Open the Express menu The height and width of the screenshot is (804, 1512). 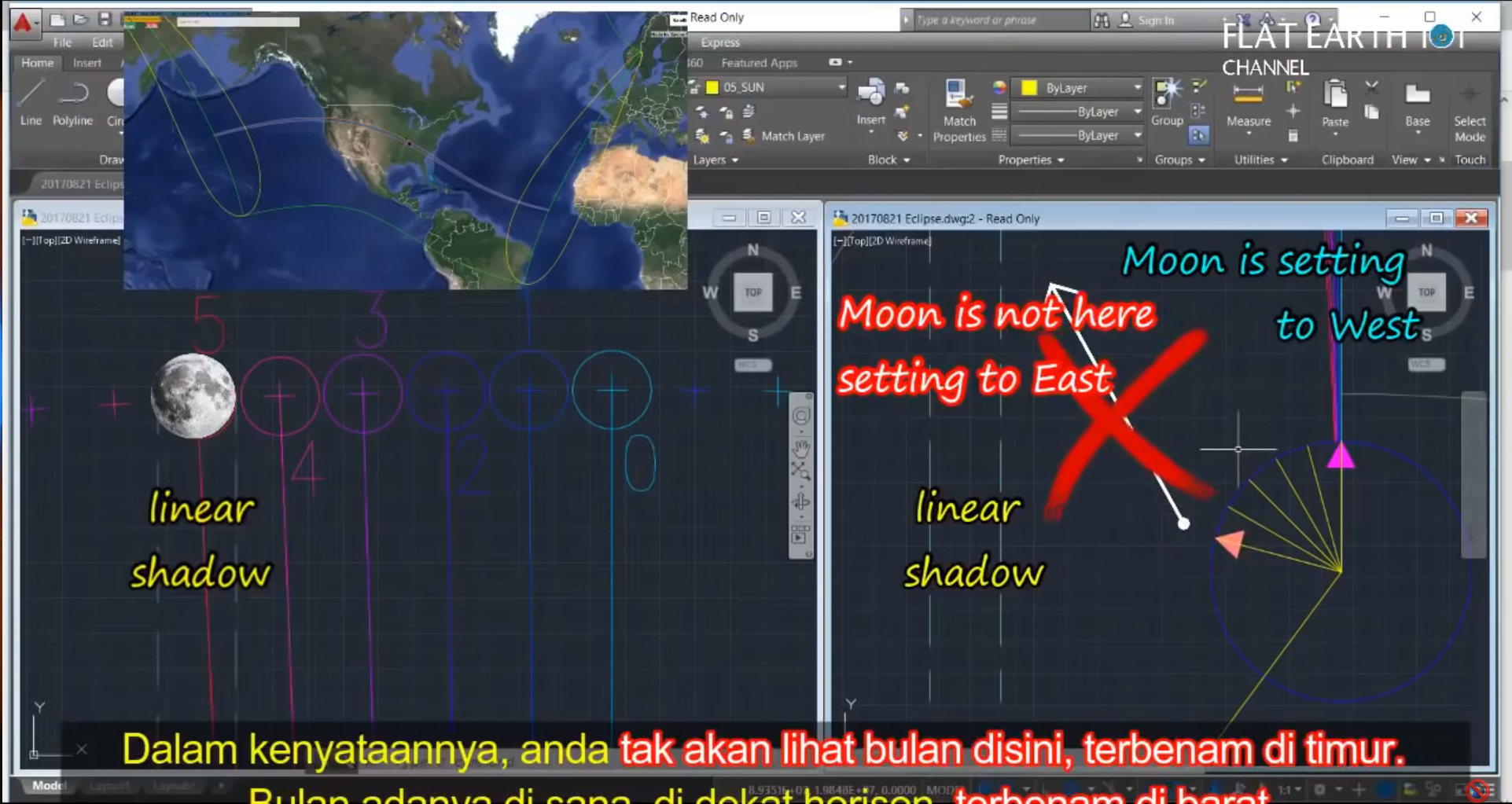[719, 42]
